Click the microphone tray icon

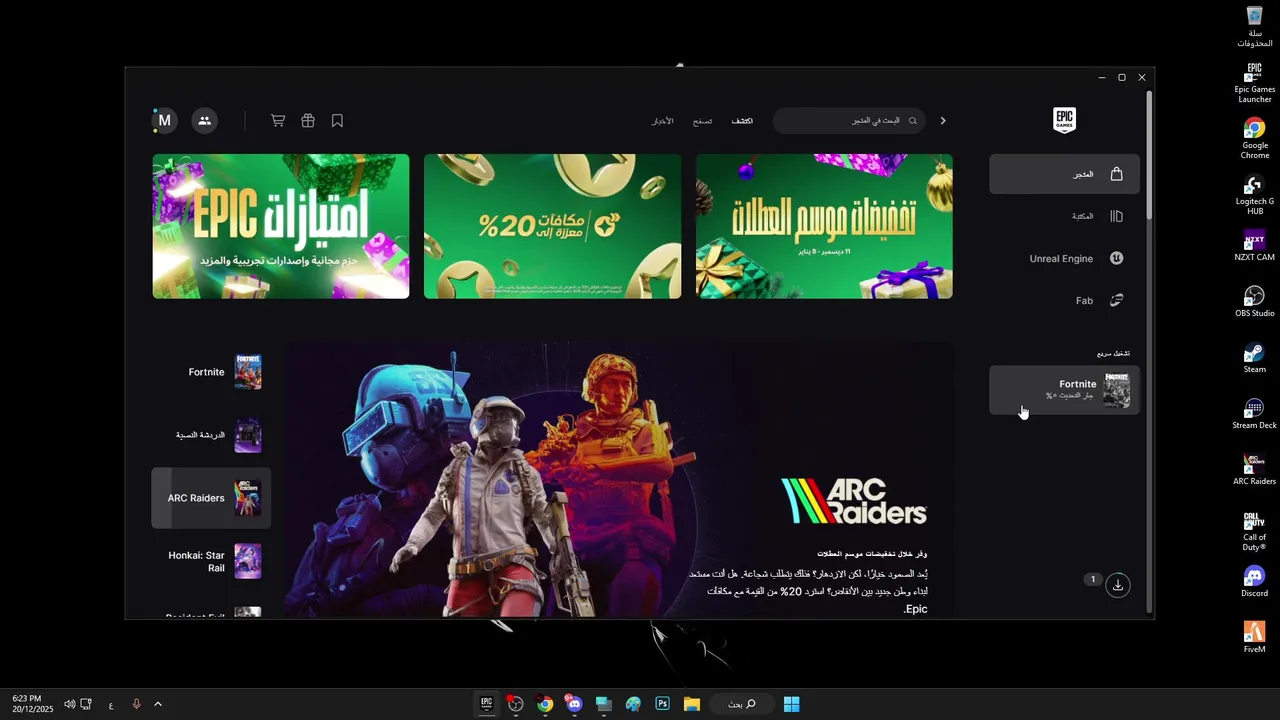coord(137,704)
